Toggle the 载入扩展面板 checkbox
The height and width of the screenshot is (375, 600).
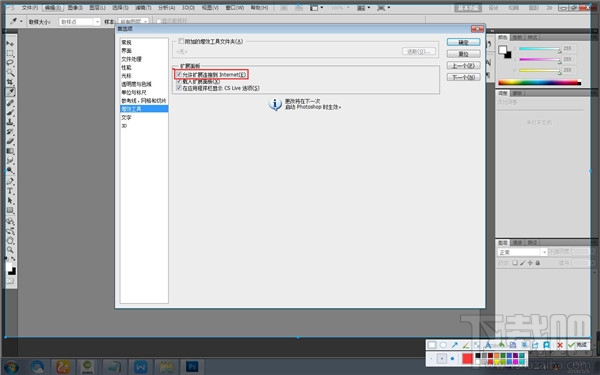[179, 81]
